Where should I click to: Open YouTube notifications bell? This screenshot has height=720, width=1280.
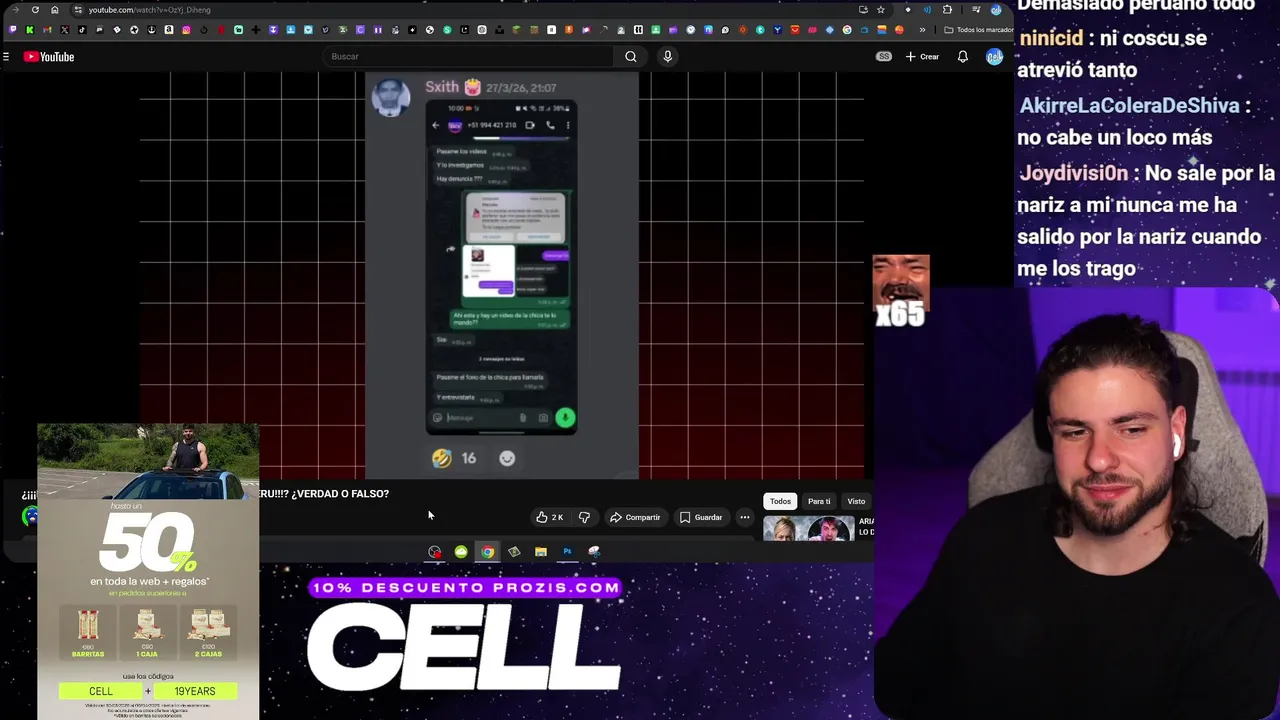click(x=962, y=57)
